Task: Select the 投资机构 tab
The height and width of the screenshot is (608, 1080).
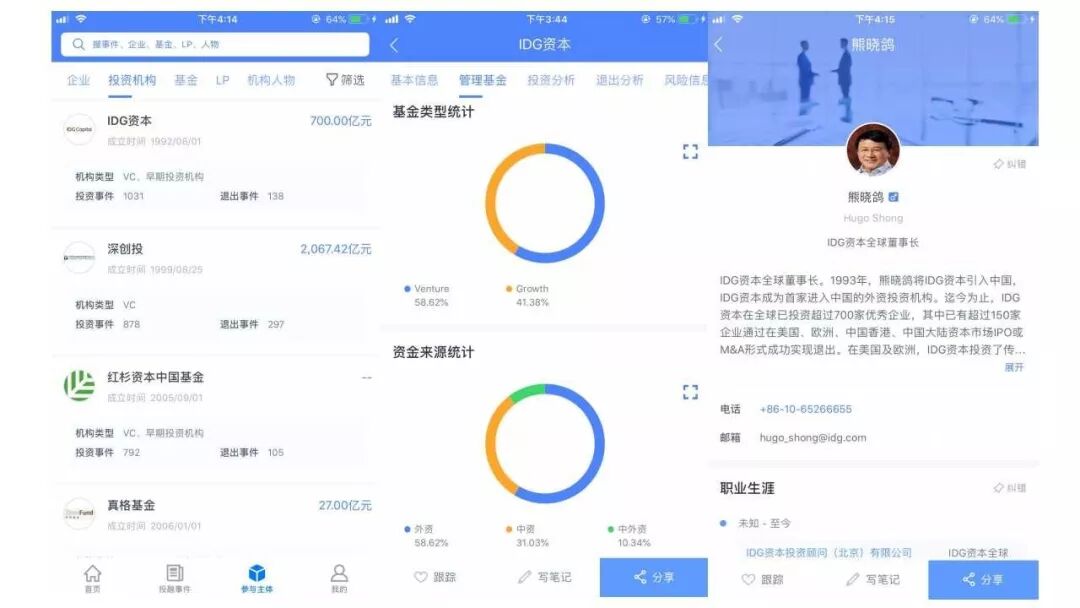Action: pos(132,80)
